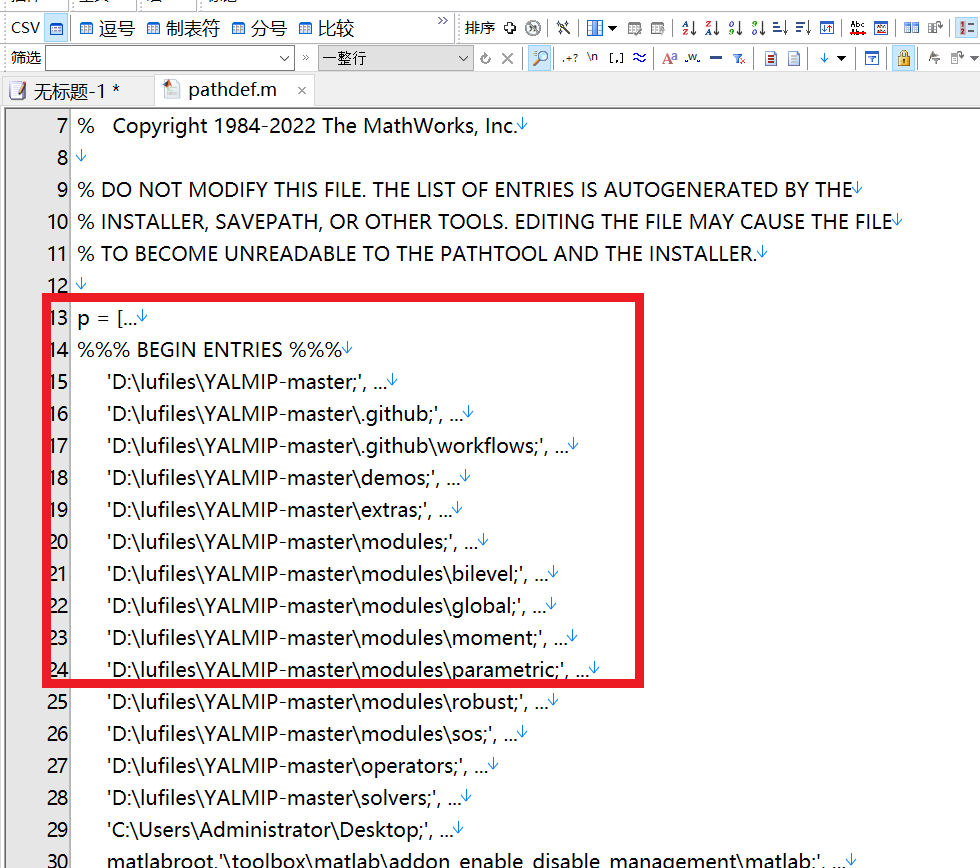Open the advanced duplicate lines dialog icon
Viewport: 980px width, 868px height.
coord(881,28)
